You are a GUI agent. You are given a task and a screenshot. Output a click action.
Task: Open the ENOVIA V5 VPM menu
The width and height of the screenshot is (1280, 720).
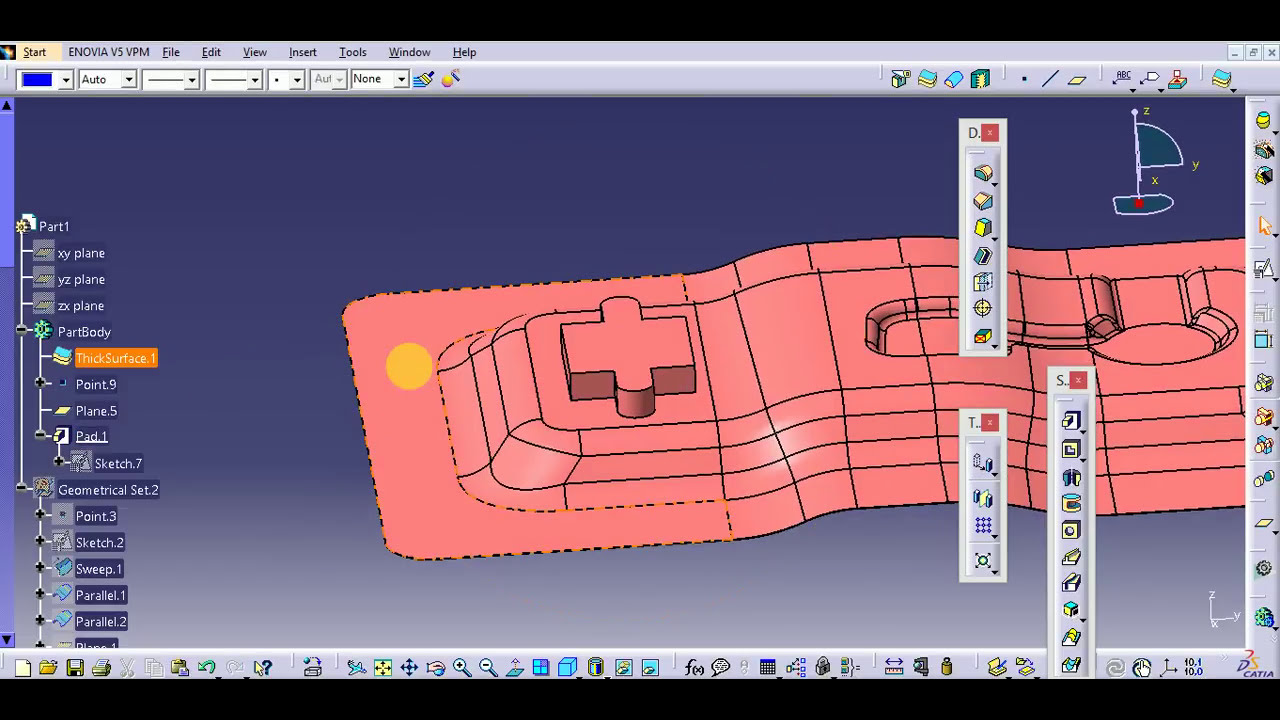point(109,52)
